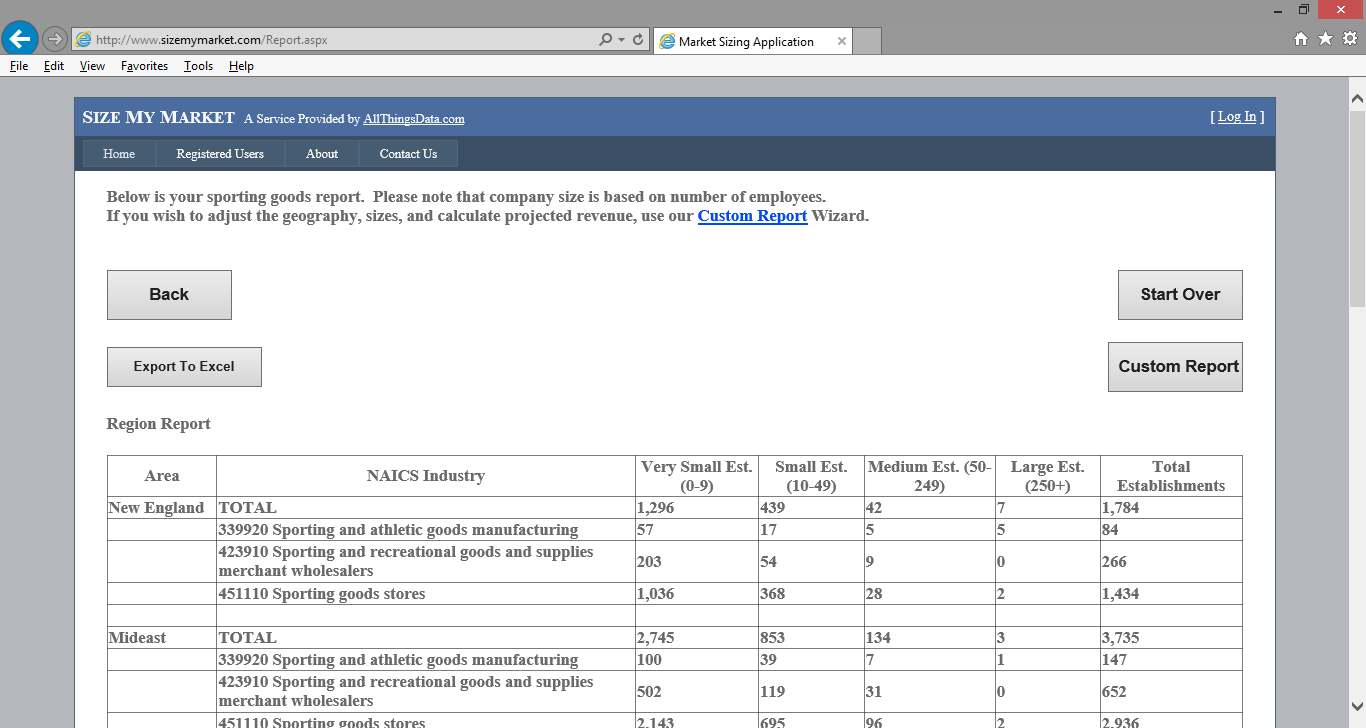Click the Large Est. (250+) header
Viewport: 1366px width, 728px height.
[1048, 476]
